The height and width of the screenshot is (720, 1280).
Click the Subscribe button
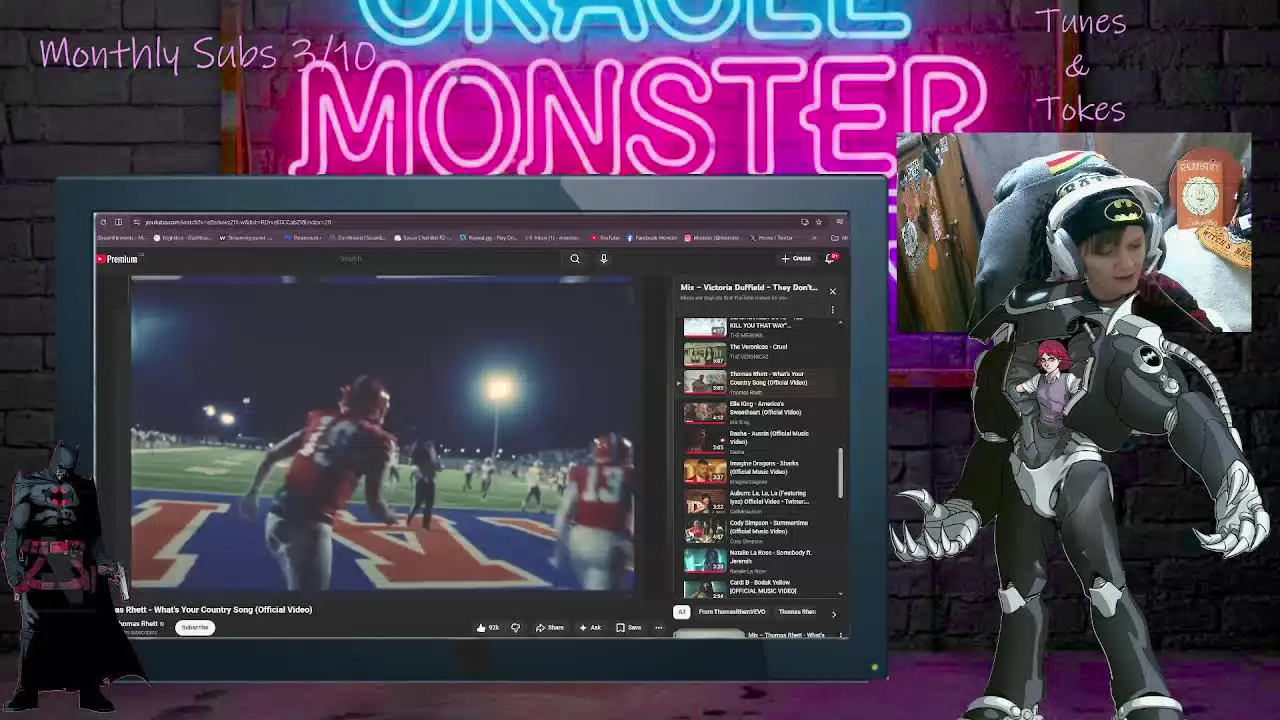[195, 628]
